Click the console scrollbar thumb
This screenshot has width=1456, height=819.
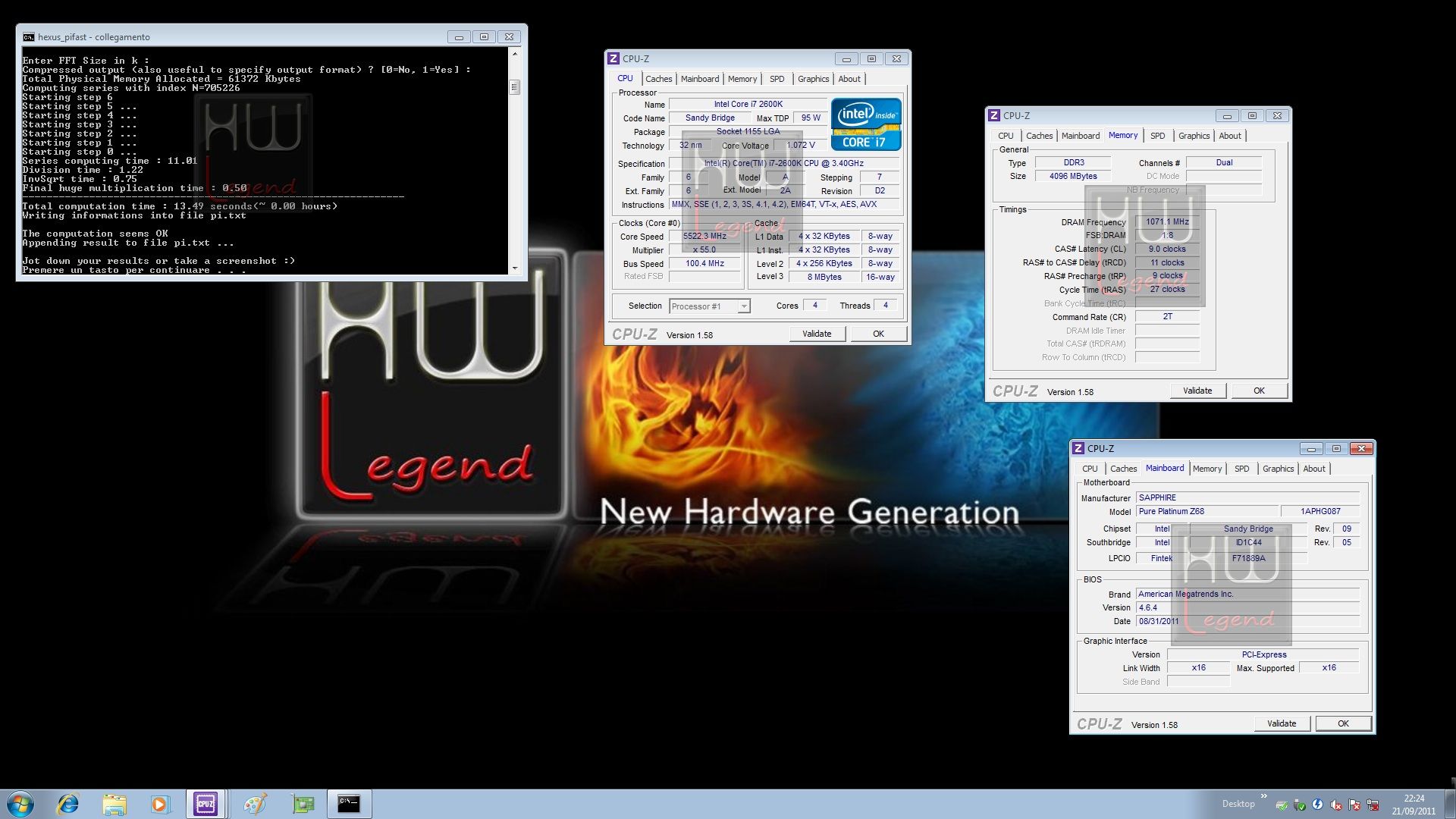pyautogui.click(x=515, y=87)
